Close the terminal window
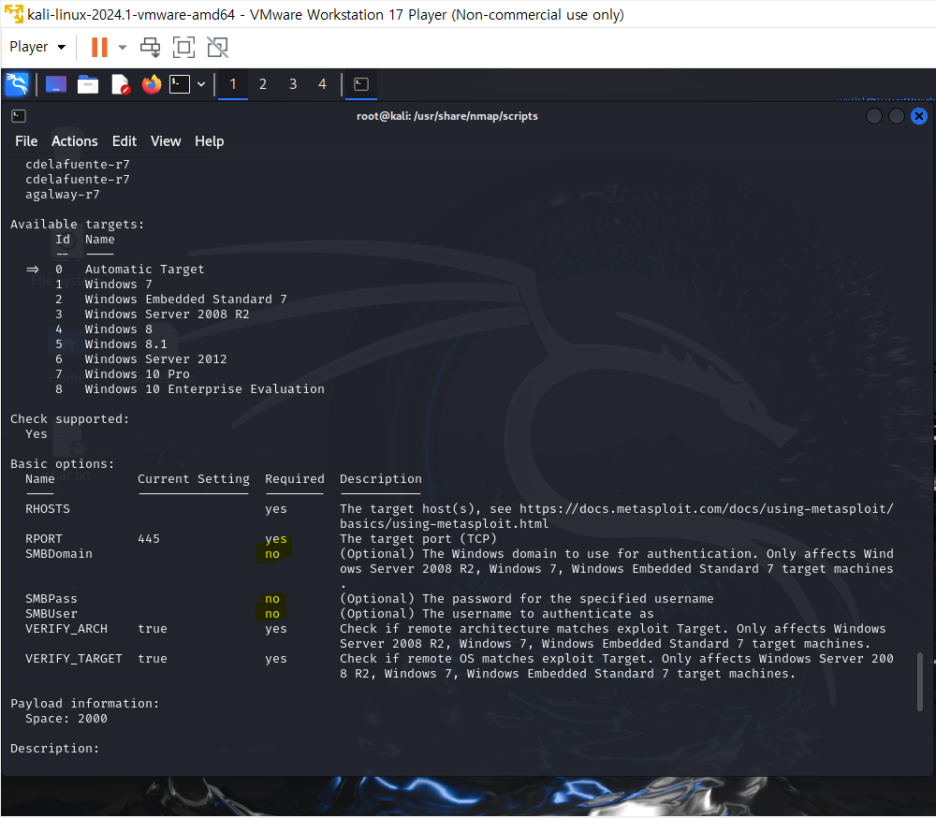Image resolution: width=936 pixels, height=818 pixels. tap(919, 116)
